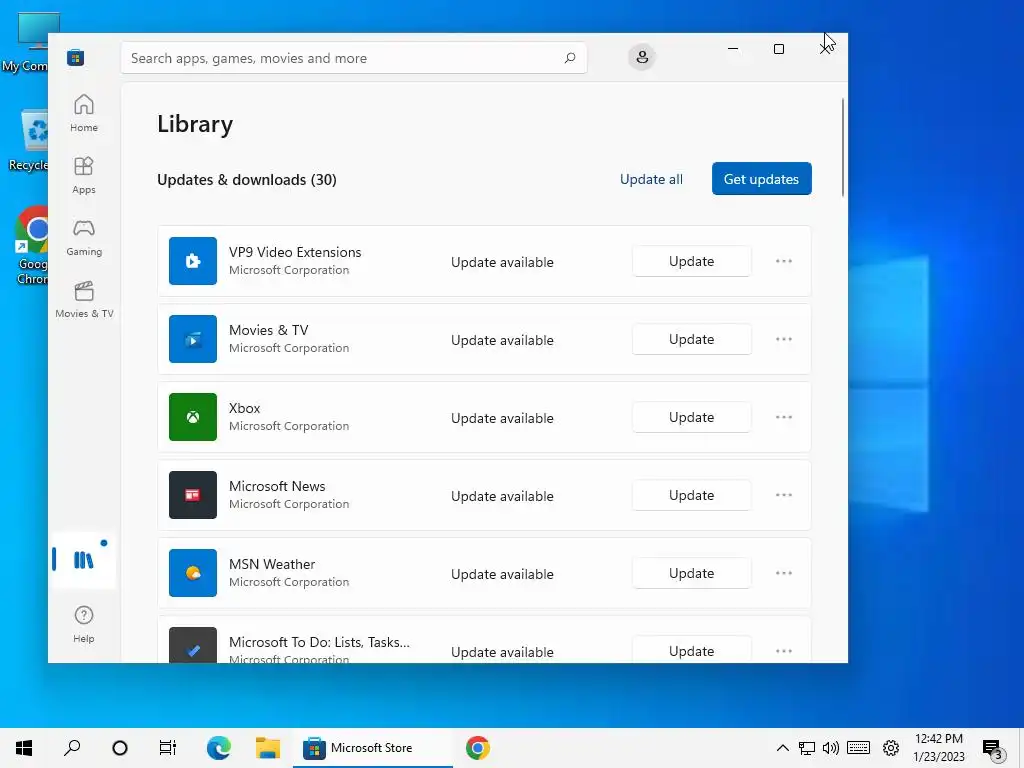Click the MSN Weather app icon
1024x768 pixels.
coord(193,573)
